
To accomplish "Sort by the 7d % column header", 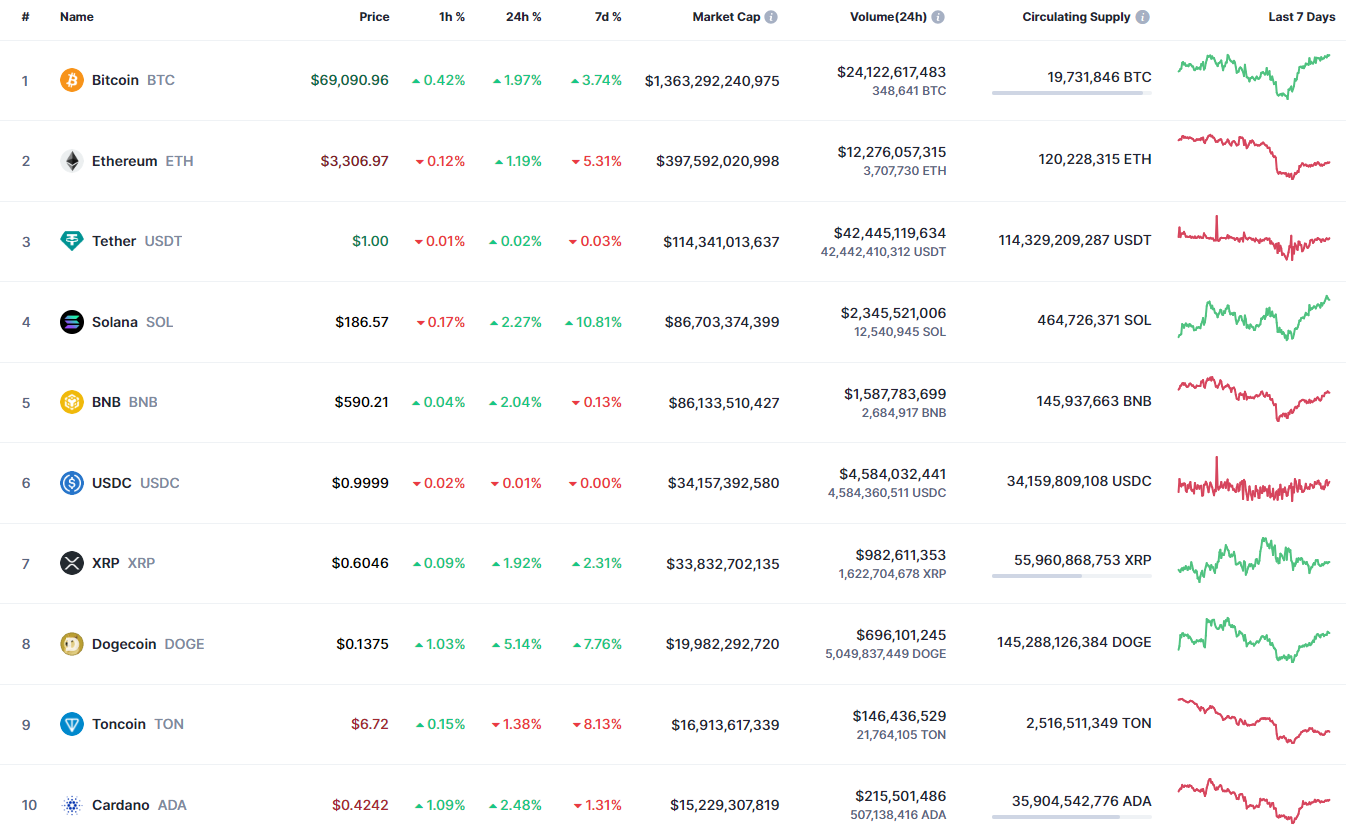I will tap(605, 17).
